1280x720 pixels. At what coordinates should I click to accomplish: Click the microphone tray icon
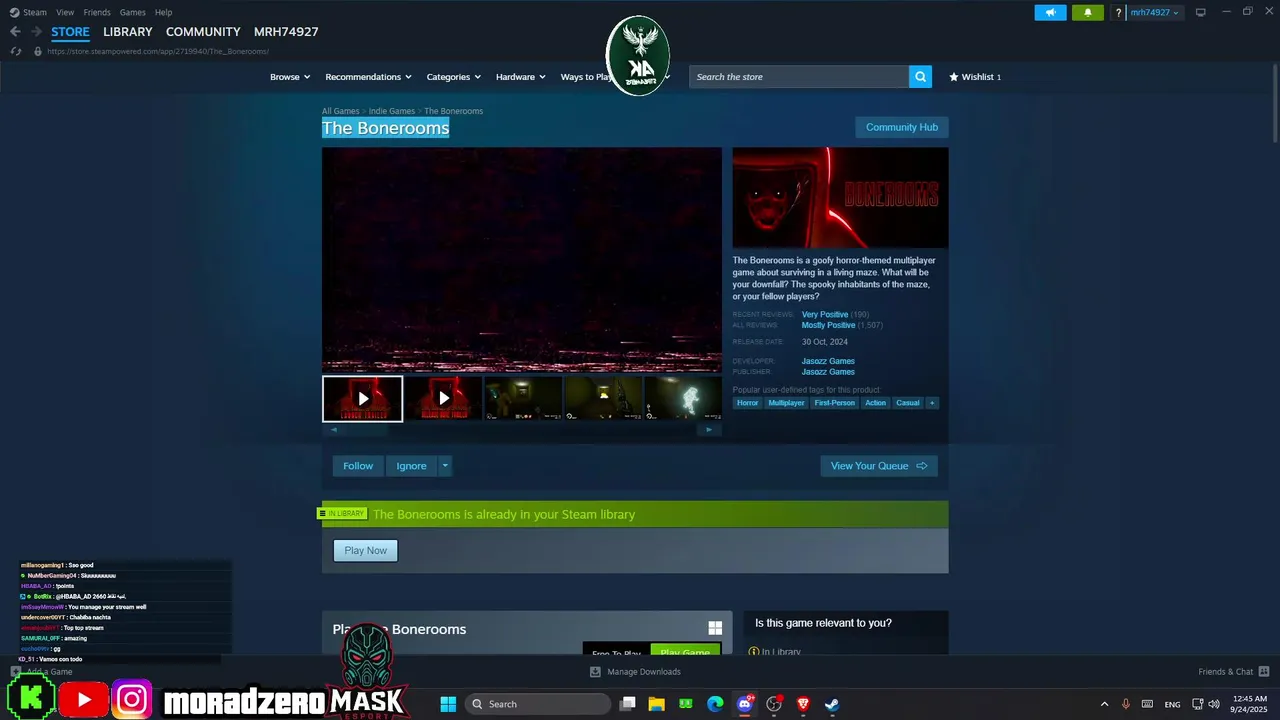click(1126, 704)
